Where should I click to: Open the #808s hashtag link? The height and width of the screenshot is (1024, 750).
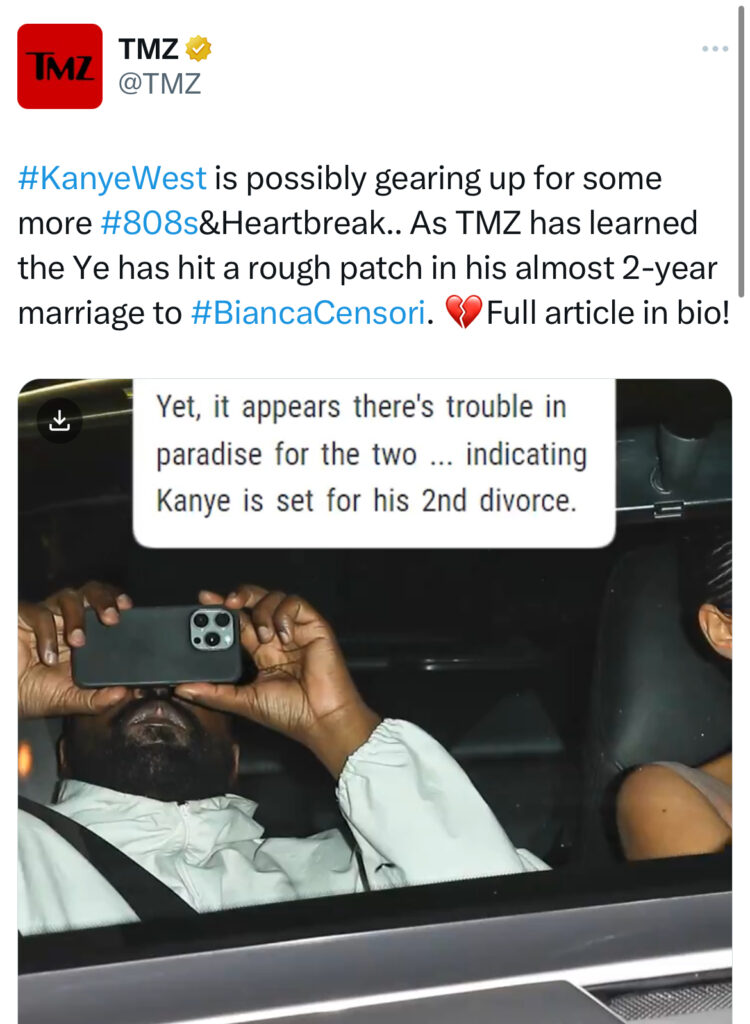pyautogui.click(x=150, y=223)
